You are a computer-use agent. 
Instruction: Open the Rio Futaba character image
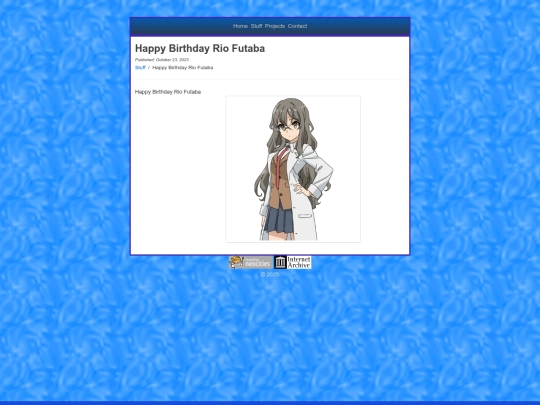coord(293,169)
